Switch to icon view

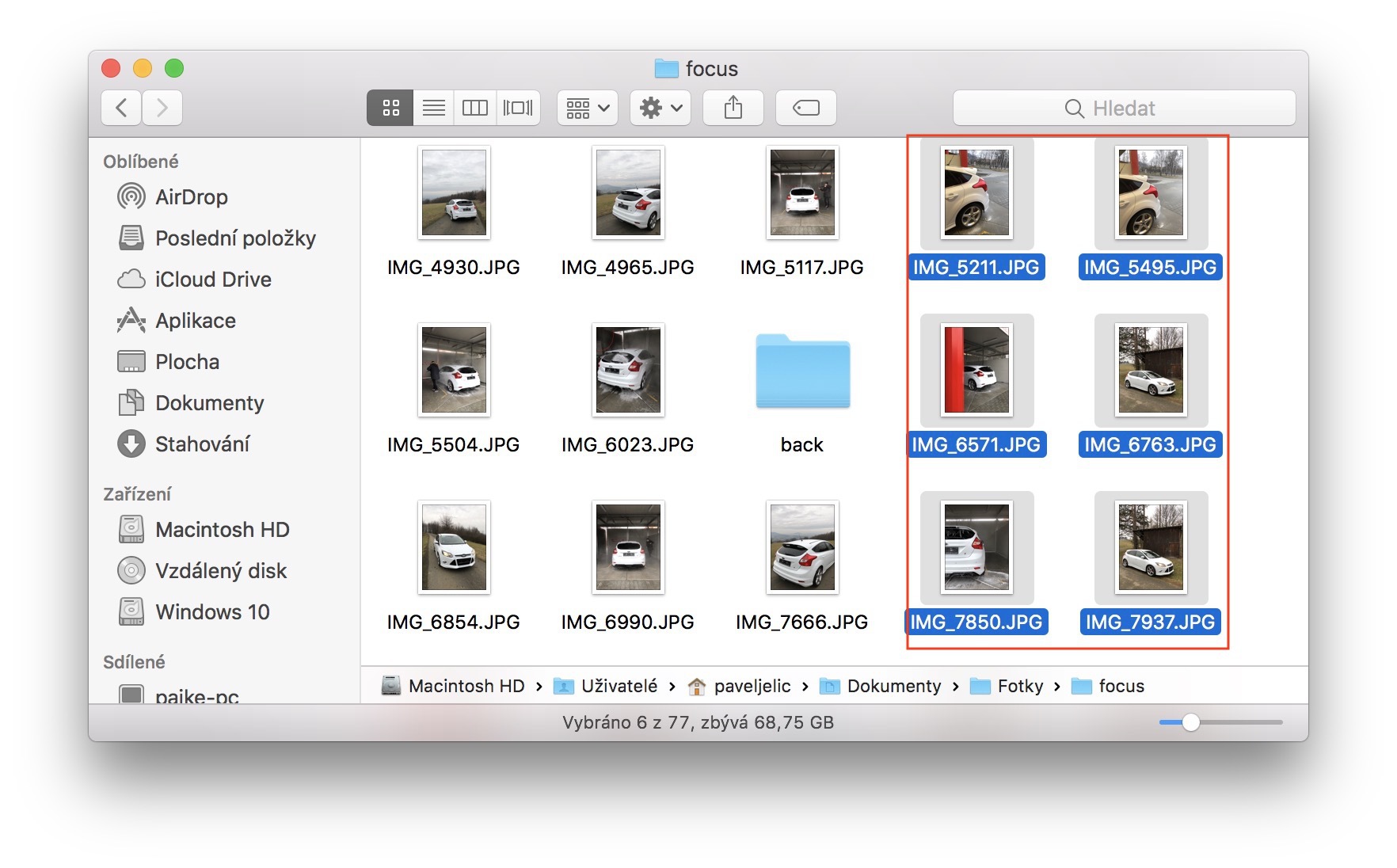tap(390, 108)
